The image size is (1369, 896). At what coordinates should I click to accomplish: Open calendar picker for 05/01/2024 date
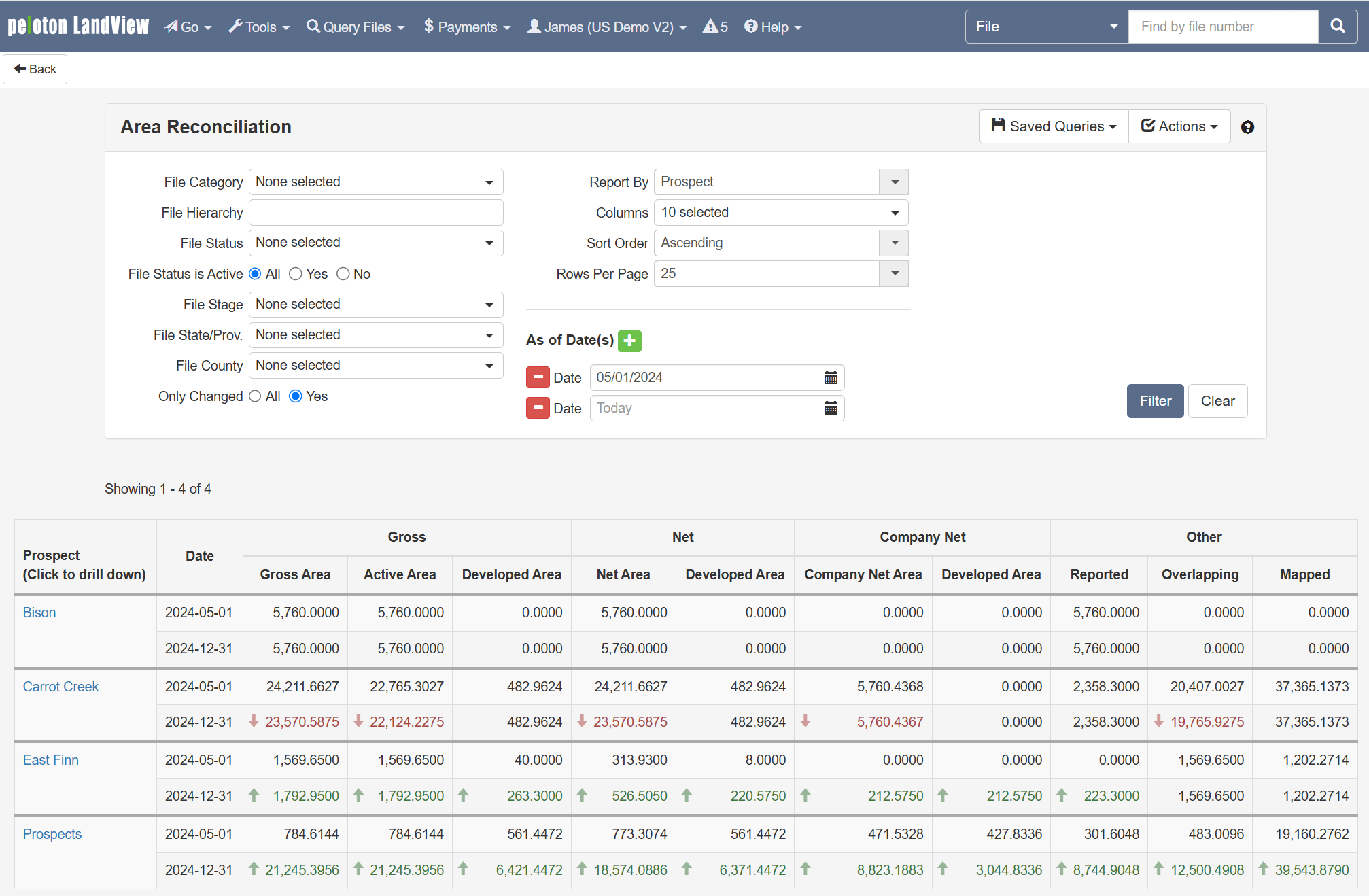(x=831, y=377)
